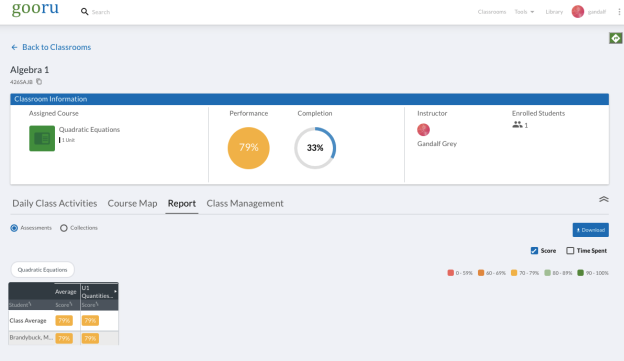Click the Class Average 79% average score
Viewport: 624px width, 361px height.
tap(64, 320)
